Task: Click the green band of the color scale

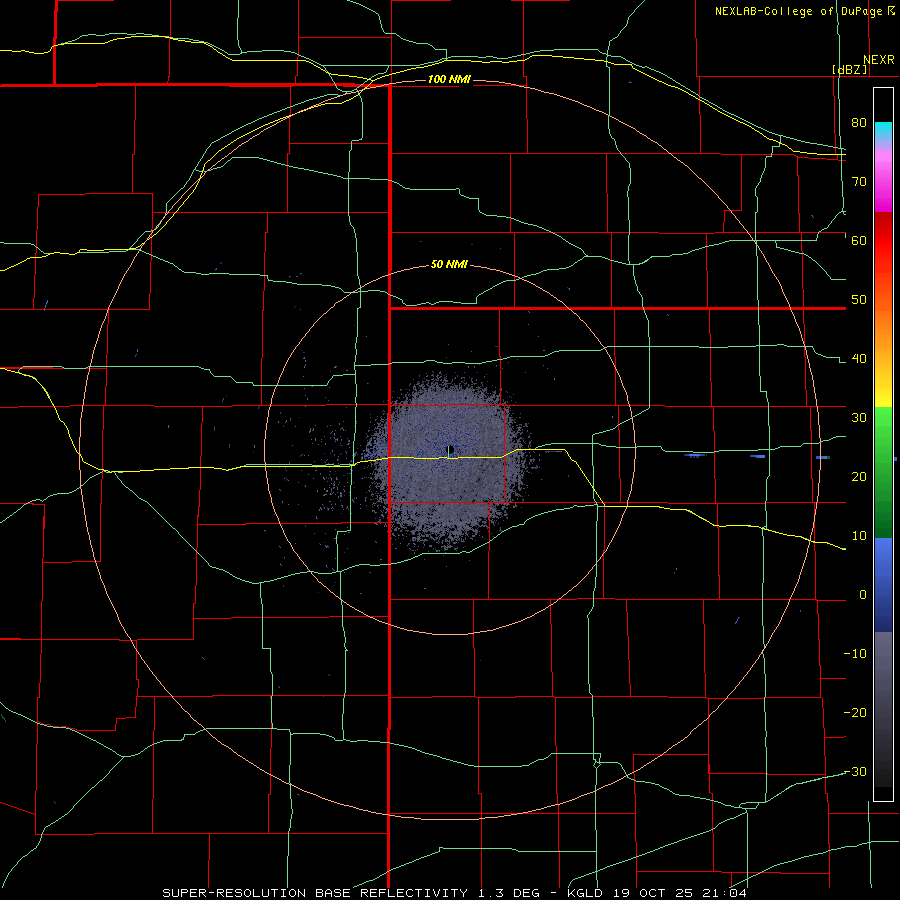Action: click(883, 472)
